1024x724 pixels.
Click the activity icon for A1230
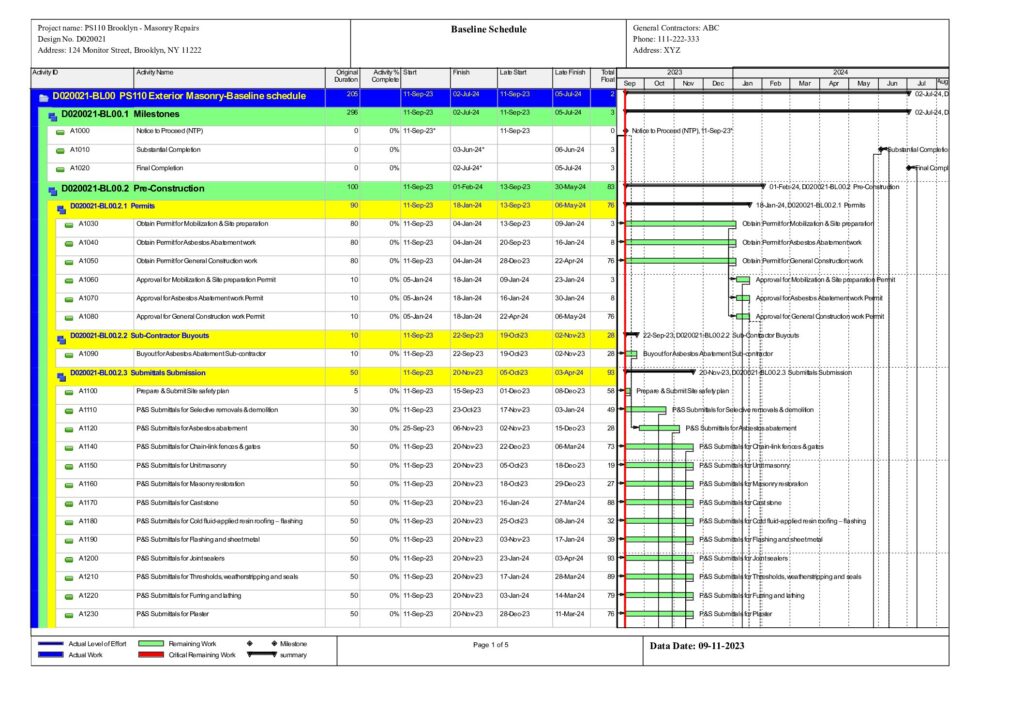tap(60, 614)
